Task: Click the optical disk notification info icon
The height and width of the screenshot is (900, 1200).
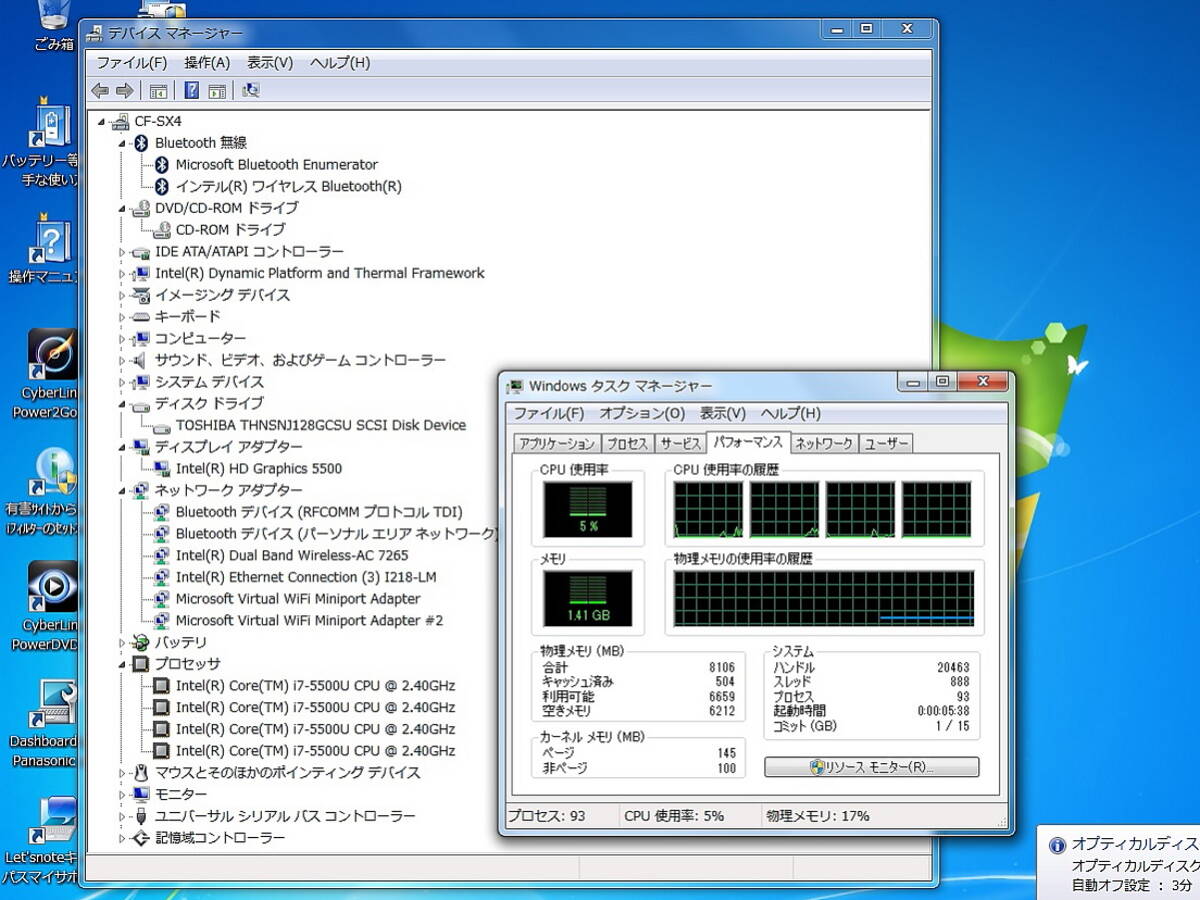Action: 1057,845
